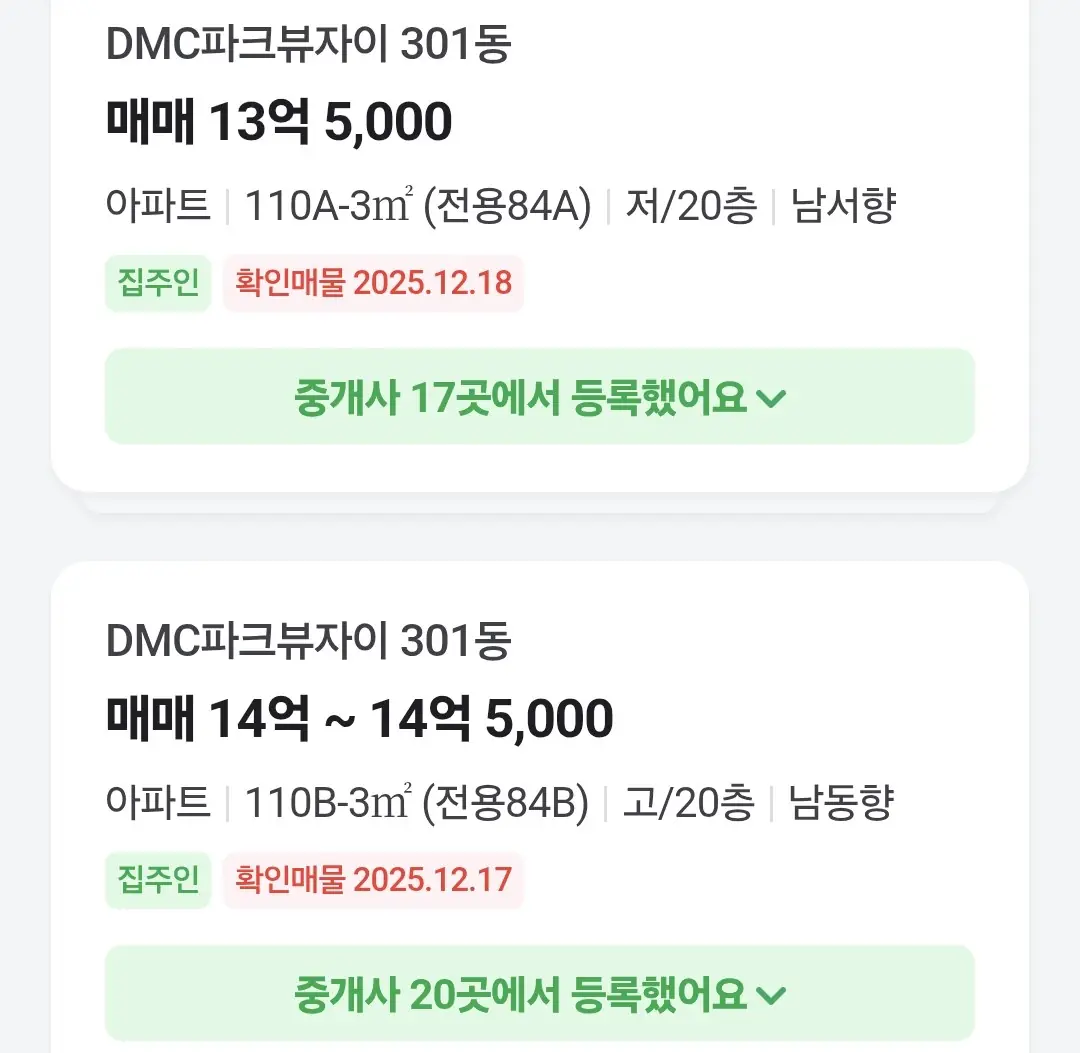Tap the 110B-3㎡ (전용84B) area text
1080x1053 pixels.
click(416, 804)
